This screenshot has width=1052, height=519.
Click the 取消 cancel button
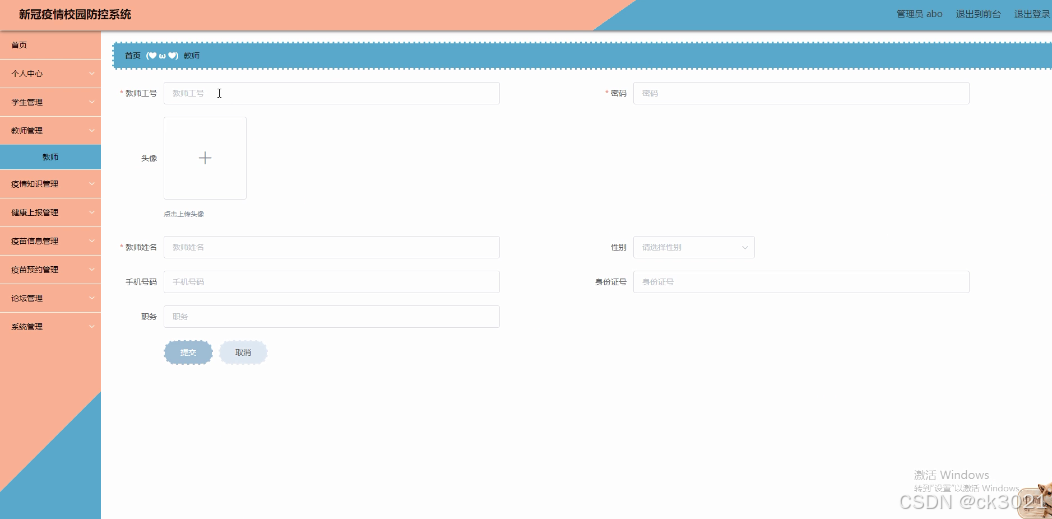tap(243, 353)
